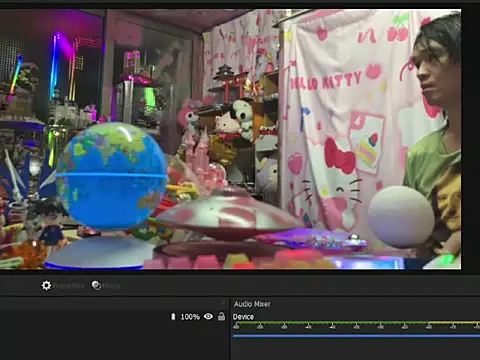Toggle the source lock padlock icon
The height and width of the screenshot is (360, 480).
(x=221, y=316)
